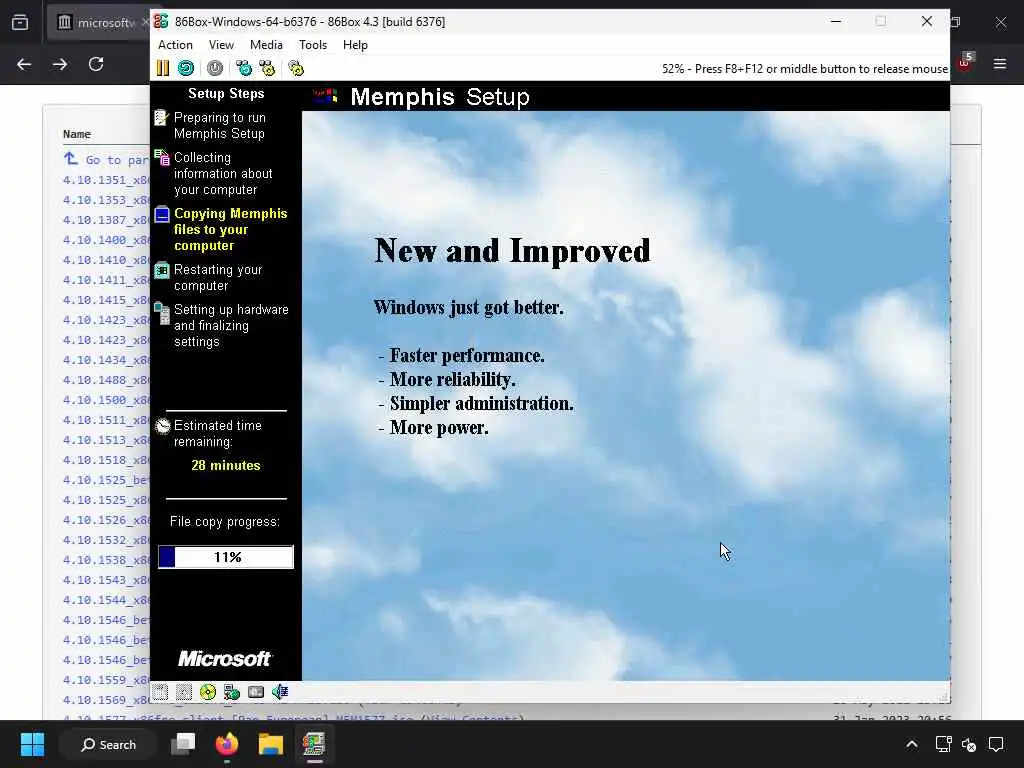Select the microsoftw browser tab
Image resolution: width=1024 pixels, height=768 pixels.
pos(99,22)
